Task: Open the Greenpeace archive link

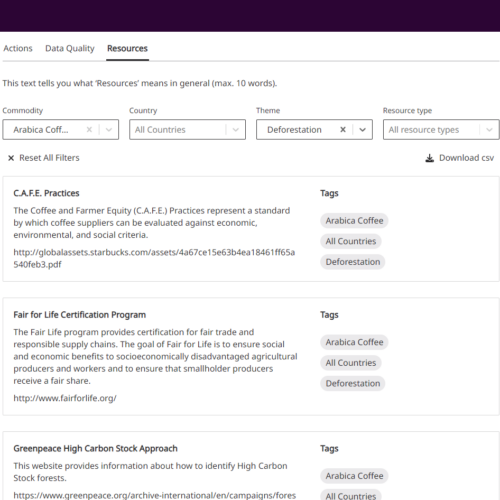Action: [x=155, y=495]
